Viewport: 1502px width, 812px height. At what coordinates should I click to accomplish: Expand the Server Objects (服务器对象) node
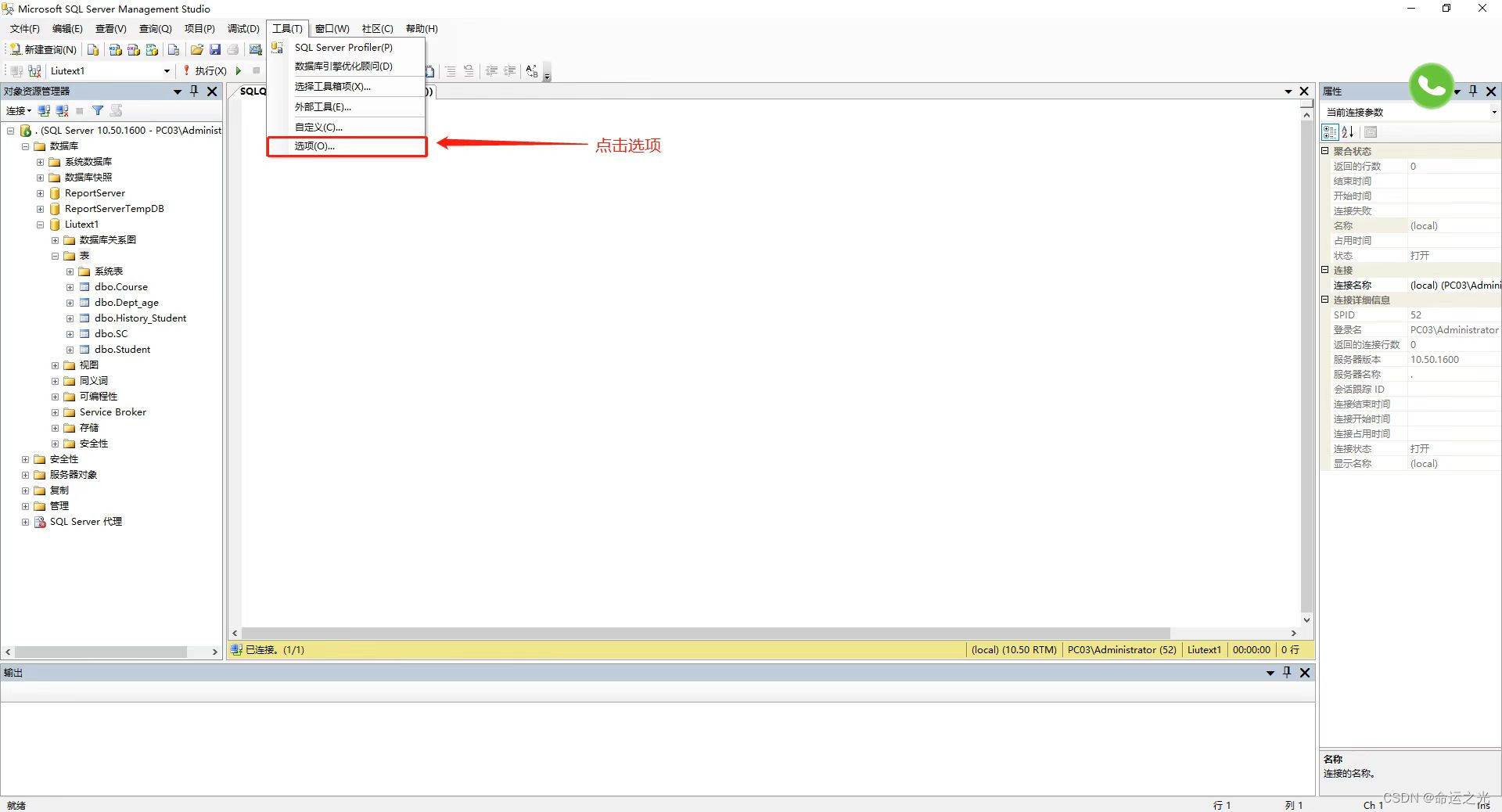(x=25, y=475)
